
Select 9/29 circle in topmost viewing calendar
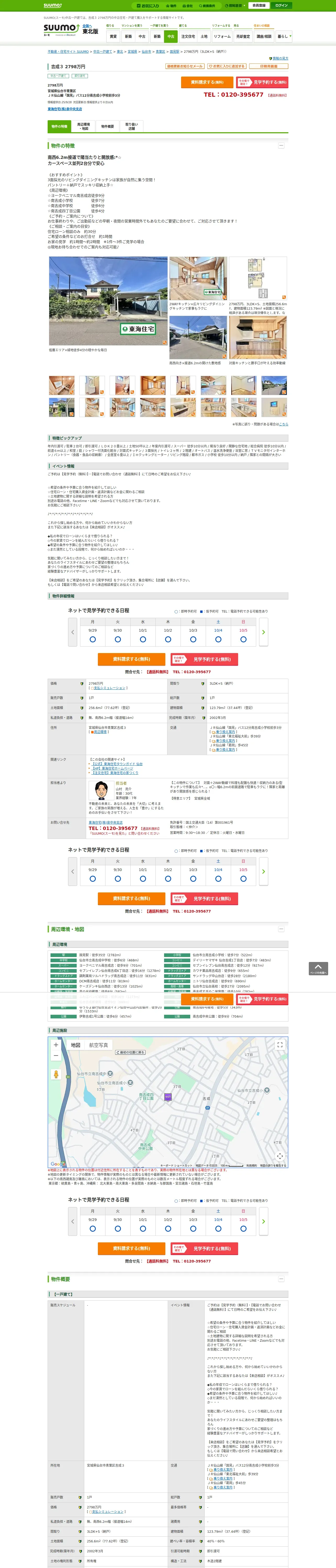[x=93, y=639]
